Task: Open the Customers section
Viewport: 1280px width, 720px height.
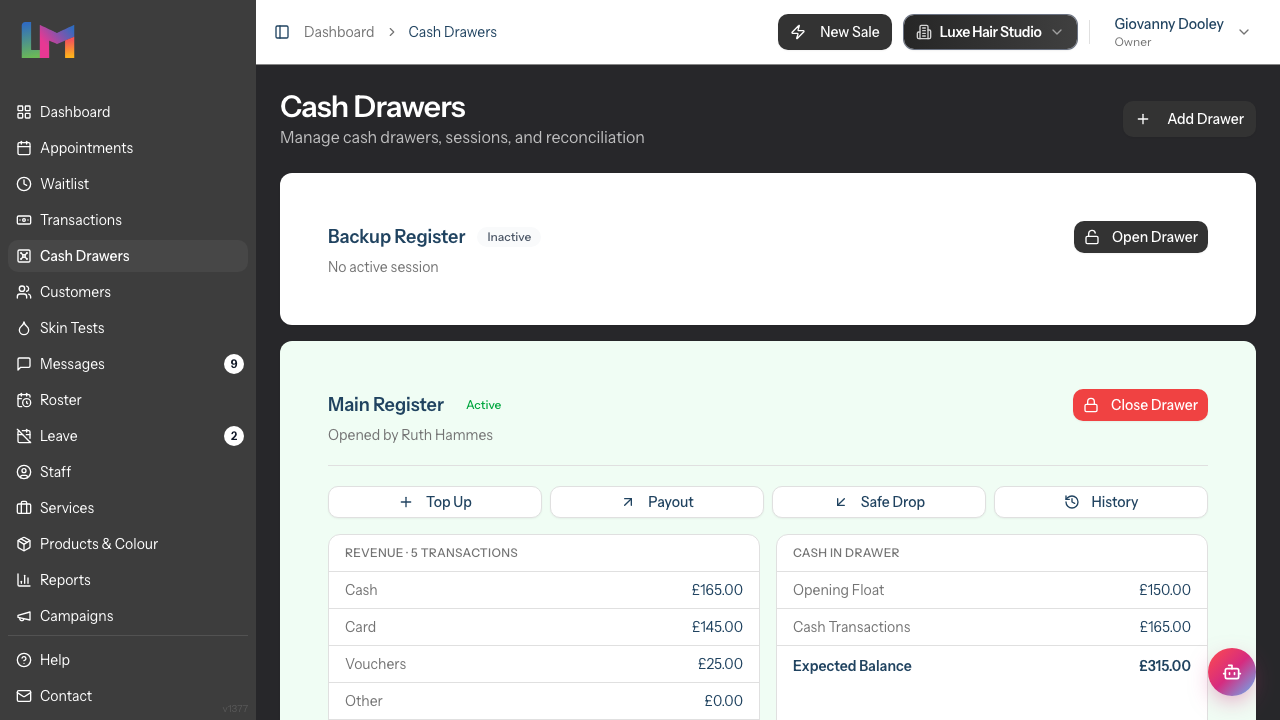Action: 128,292
